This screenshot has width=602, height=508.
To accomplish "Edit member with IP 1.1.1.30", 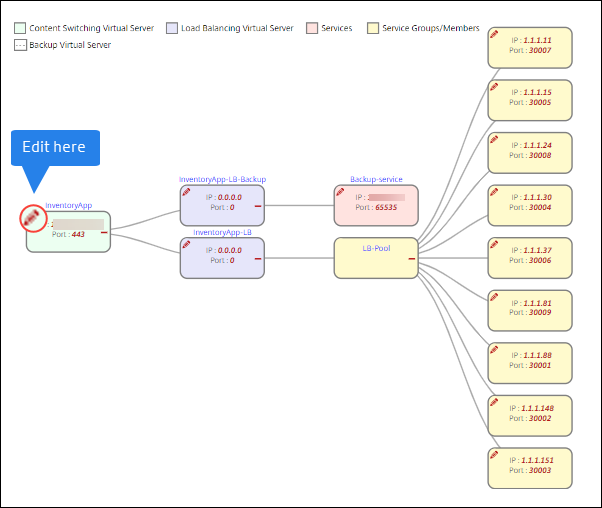I will pyautogui.click(x=494, y=192).
